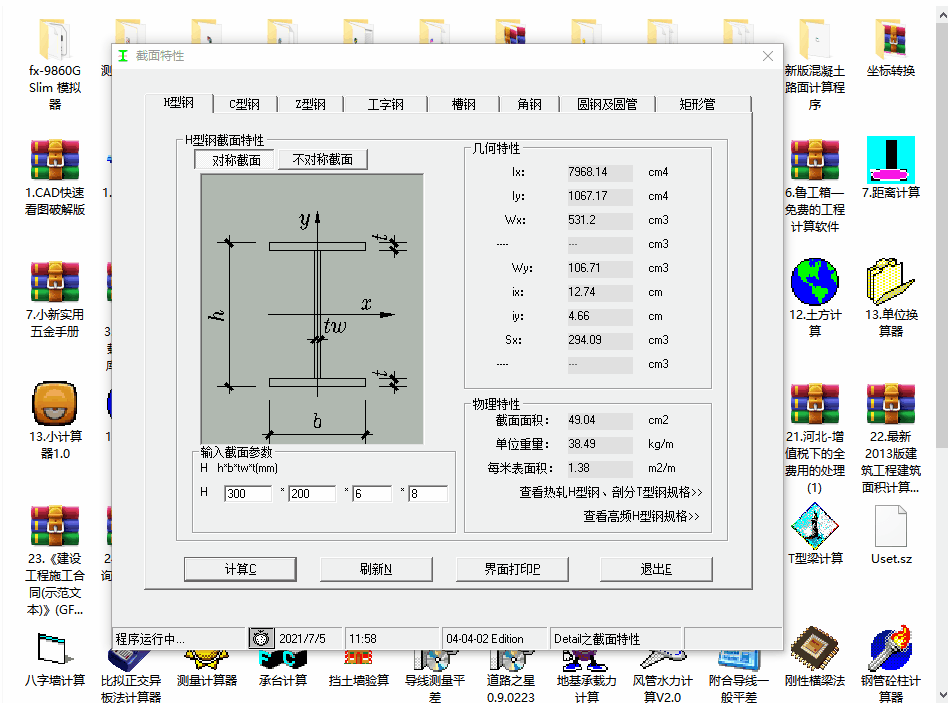
Task: Switch to the 不对称截面 option
Action: (x=325, y=158)
